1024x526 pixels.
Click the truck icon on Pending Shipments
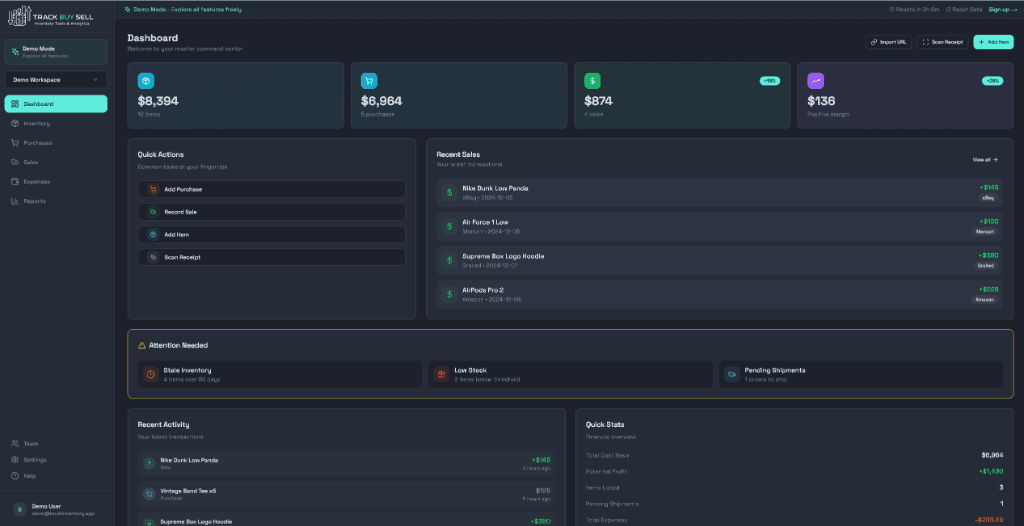click(732, 374)
